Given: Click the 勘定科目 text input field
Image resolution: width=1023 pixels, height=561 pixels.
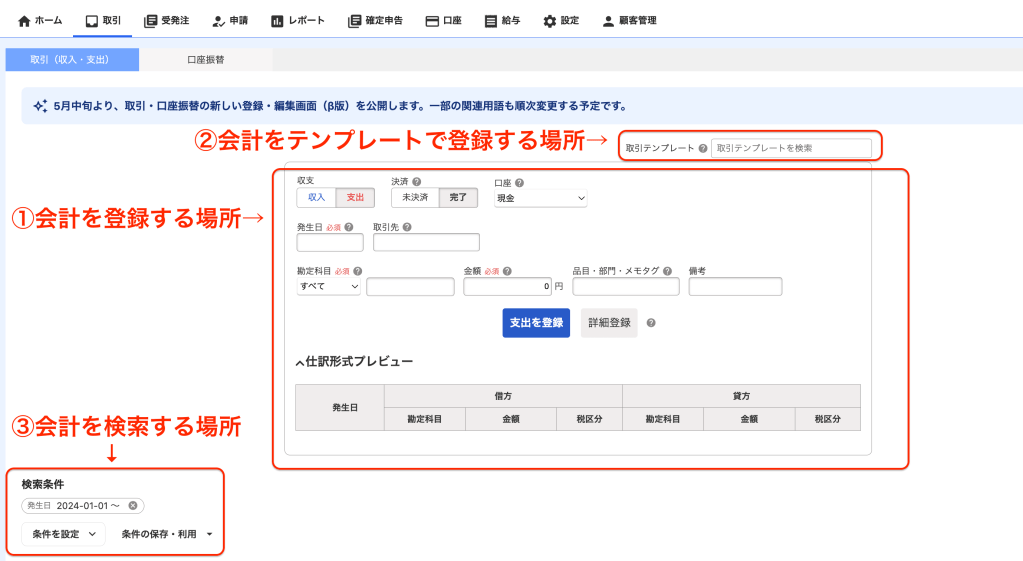Looking at the screenshot, I should [x=410, y=286].
